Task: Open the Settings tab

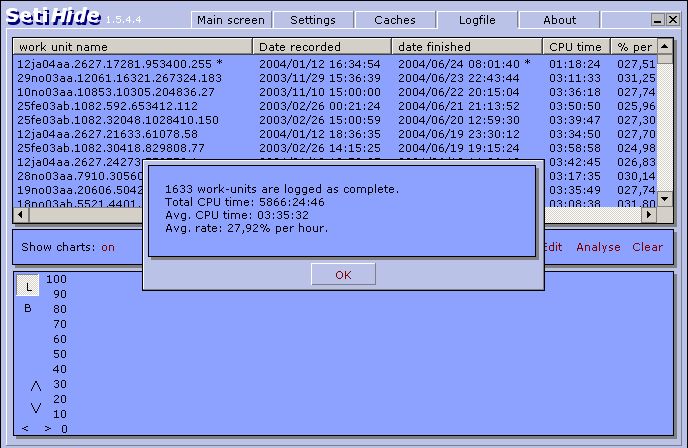Action: click(313, 20)
